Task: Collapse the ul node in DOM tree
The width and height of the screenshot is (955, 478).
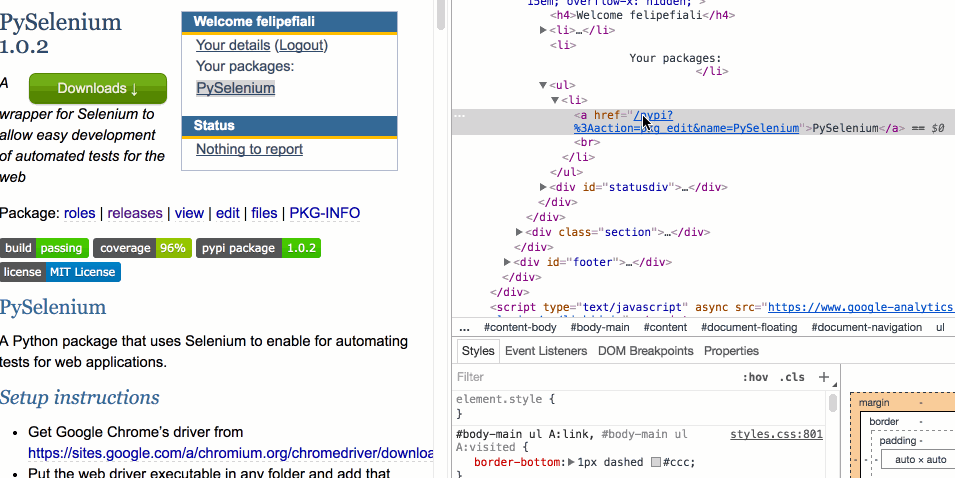Action: 544,86
